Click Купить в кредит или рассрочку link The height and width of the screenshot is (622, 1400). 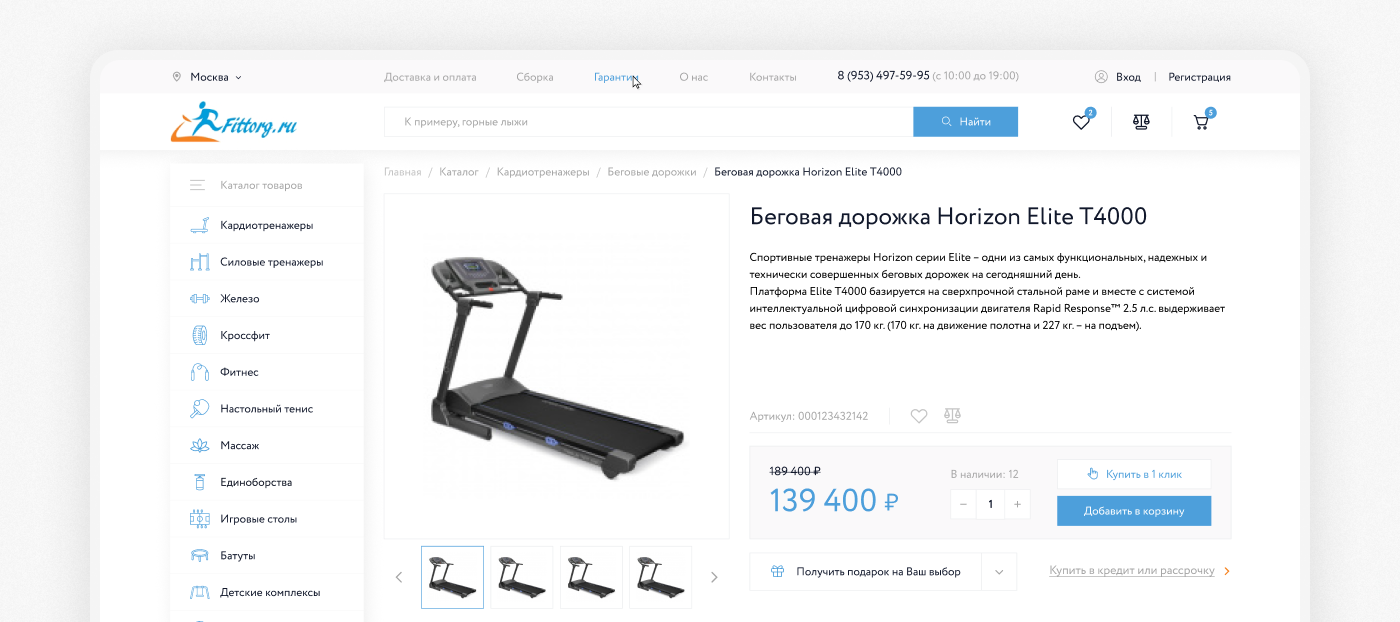click(x=1132, y=571)
